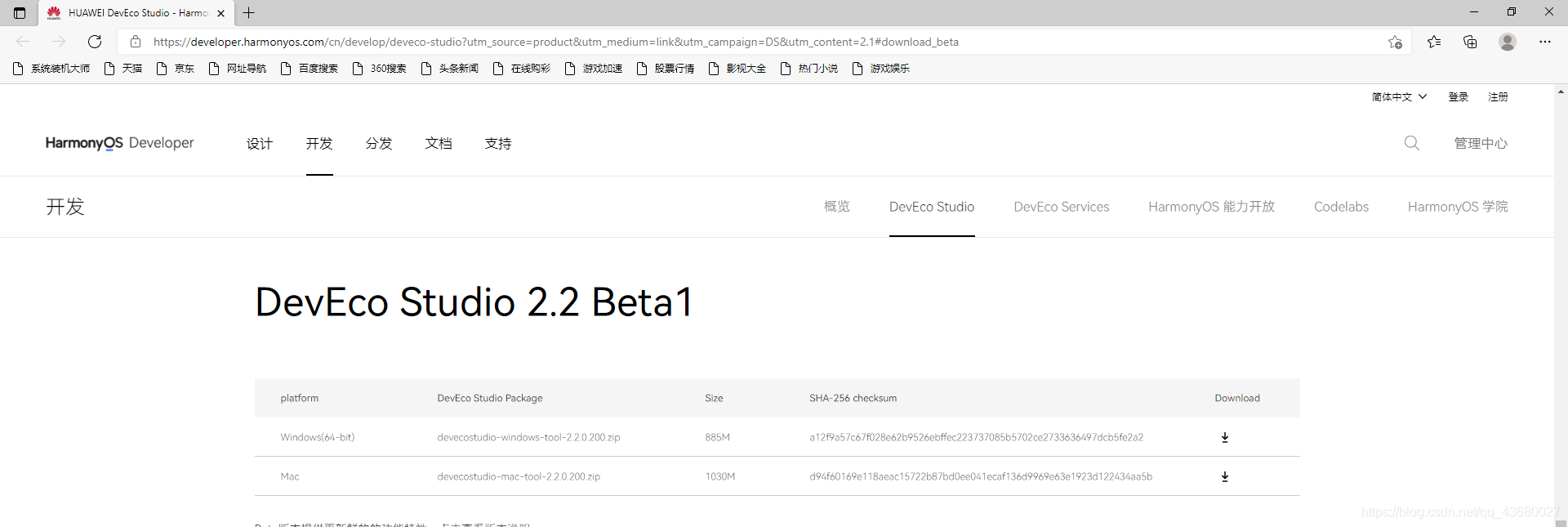Download the Mac package

[x=1225, y=477]
